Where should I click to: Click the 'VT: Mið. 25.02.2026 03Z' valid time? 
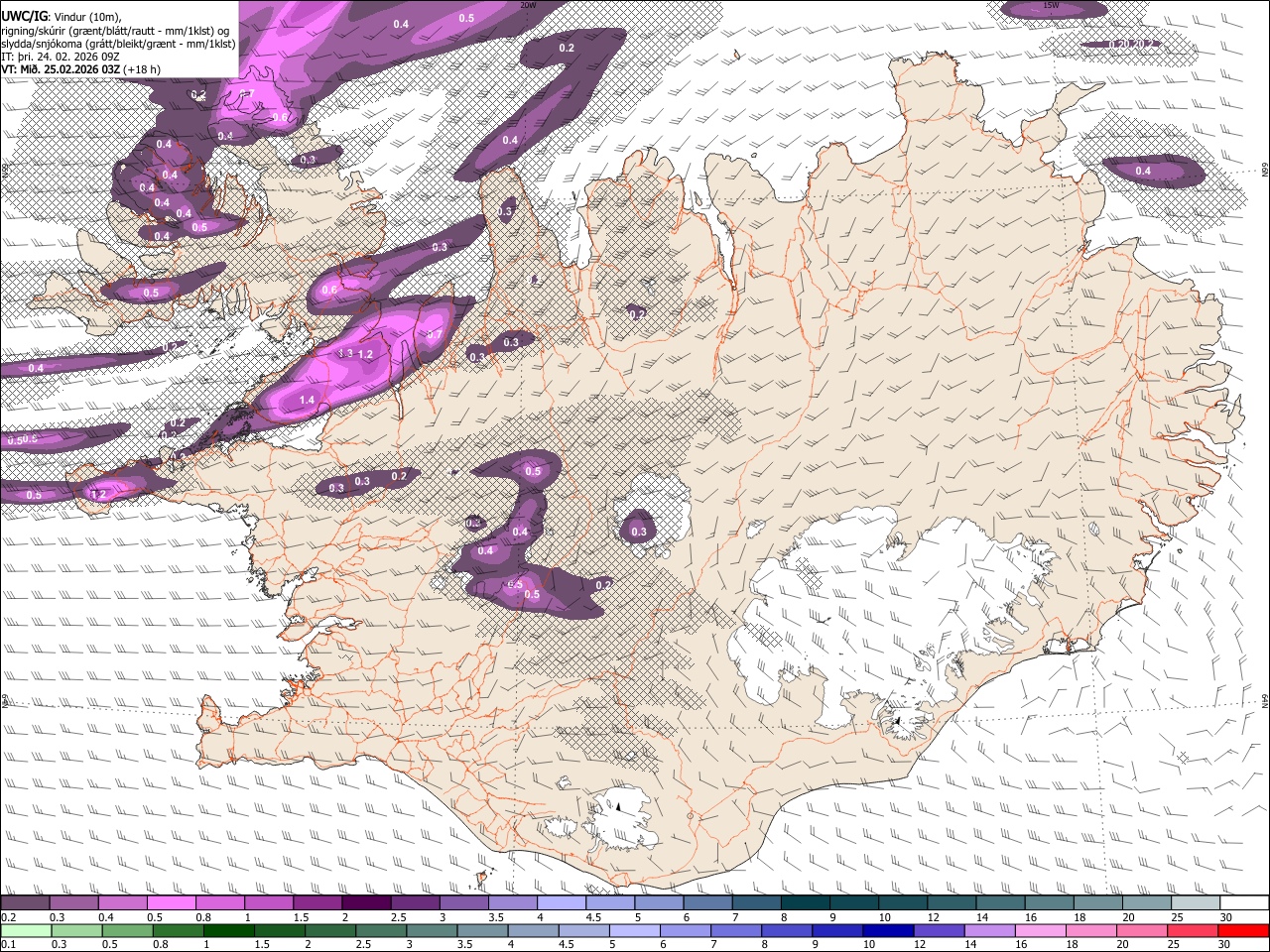point(62,69)
